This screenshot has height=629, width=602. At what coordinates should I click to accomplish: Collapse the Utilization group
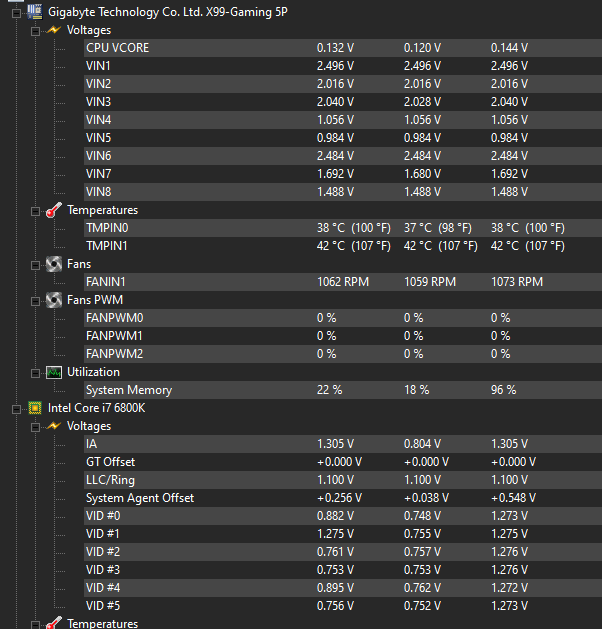click(x=35, y=373)
